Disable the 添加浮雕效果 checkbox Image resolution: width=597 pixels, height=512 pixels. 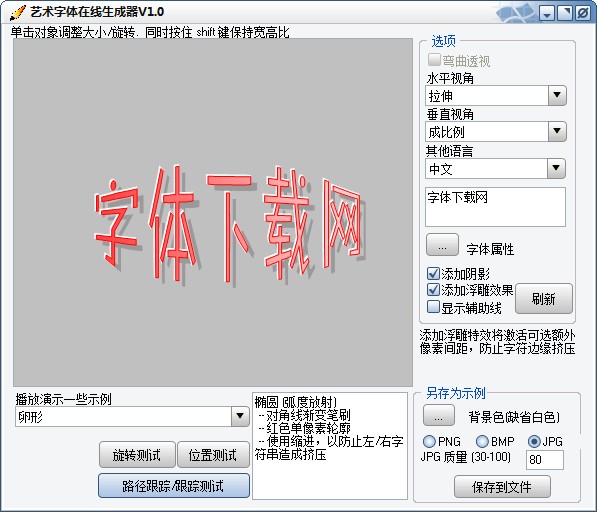[433, 290]
